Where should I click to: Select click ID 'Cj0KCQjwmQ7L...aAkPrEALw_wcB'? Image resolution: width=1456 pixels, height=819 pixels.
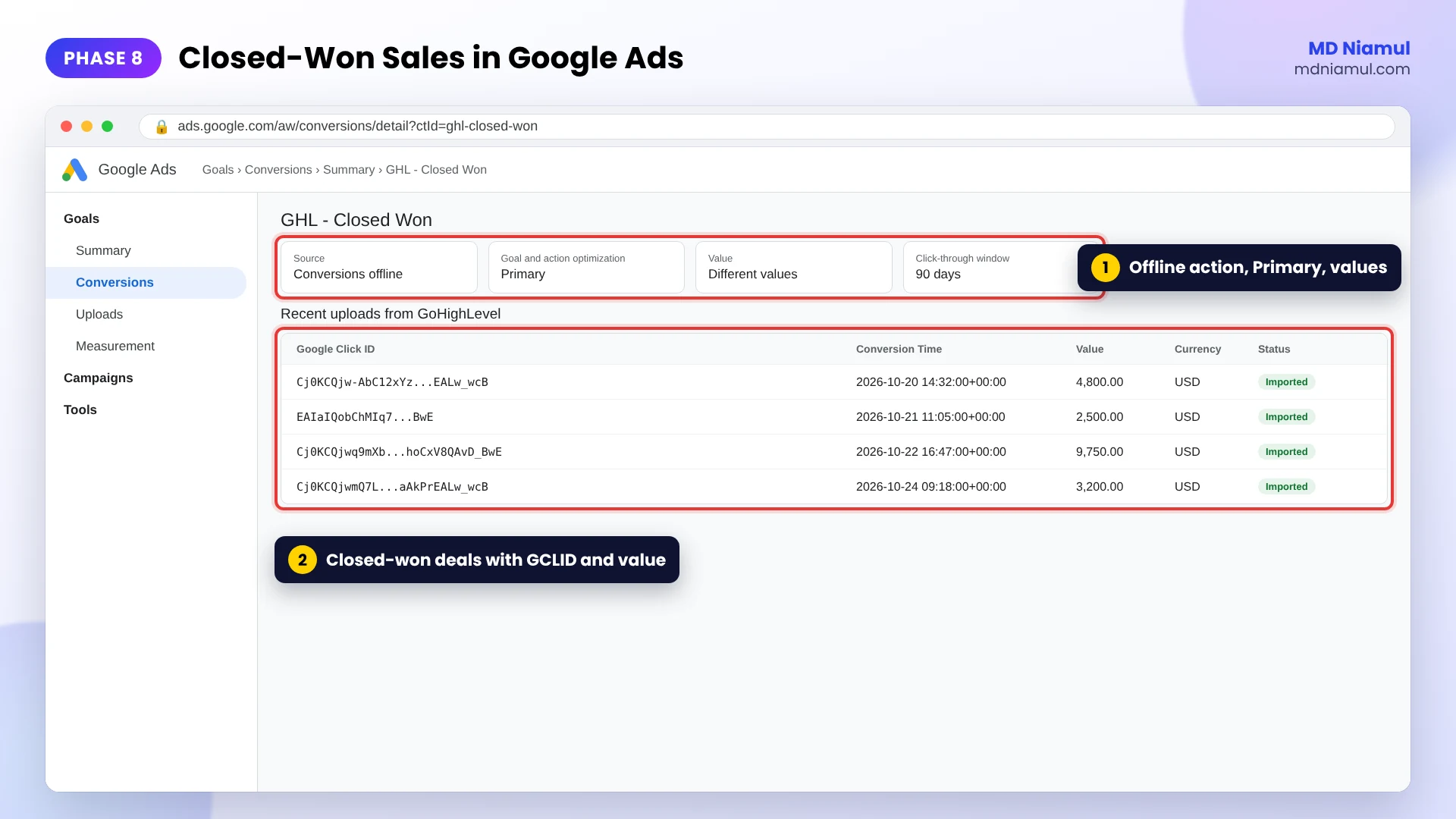click(x=392, y=487)
